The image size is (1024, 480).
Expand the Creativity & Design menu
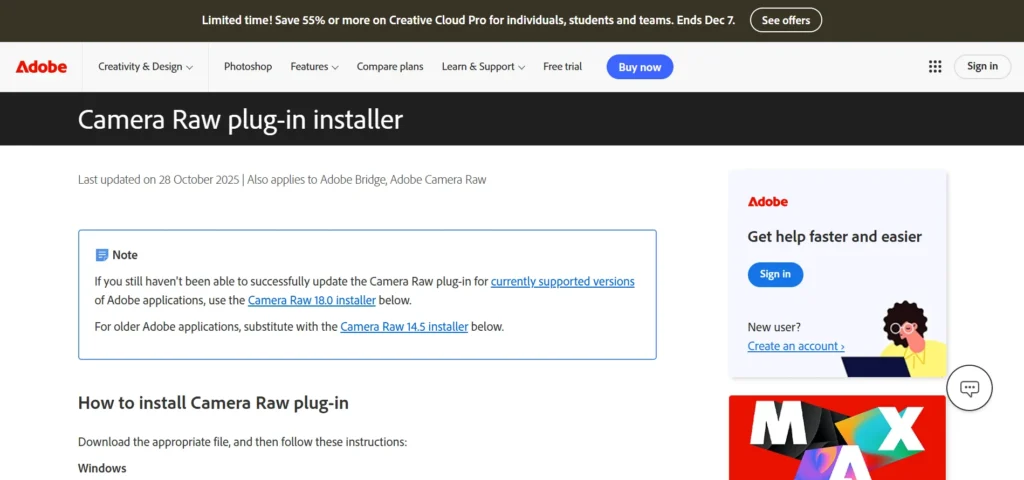(x=145, y=67)
